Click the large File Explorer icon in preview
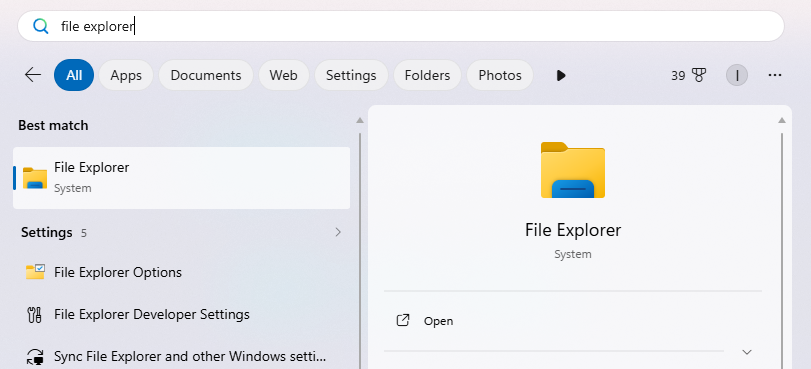The height and width of the screenshot is (369, 811). coord(573,170)
